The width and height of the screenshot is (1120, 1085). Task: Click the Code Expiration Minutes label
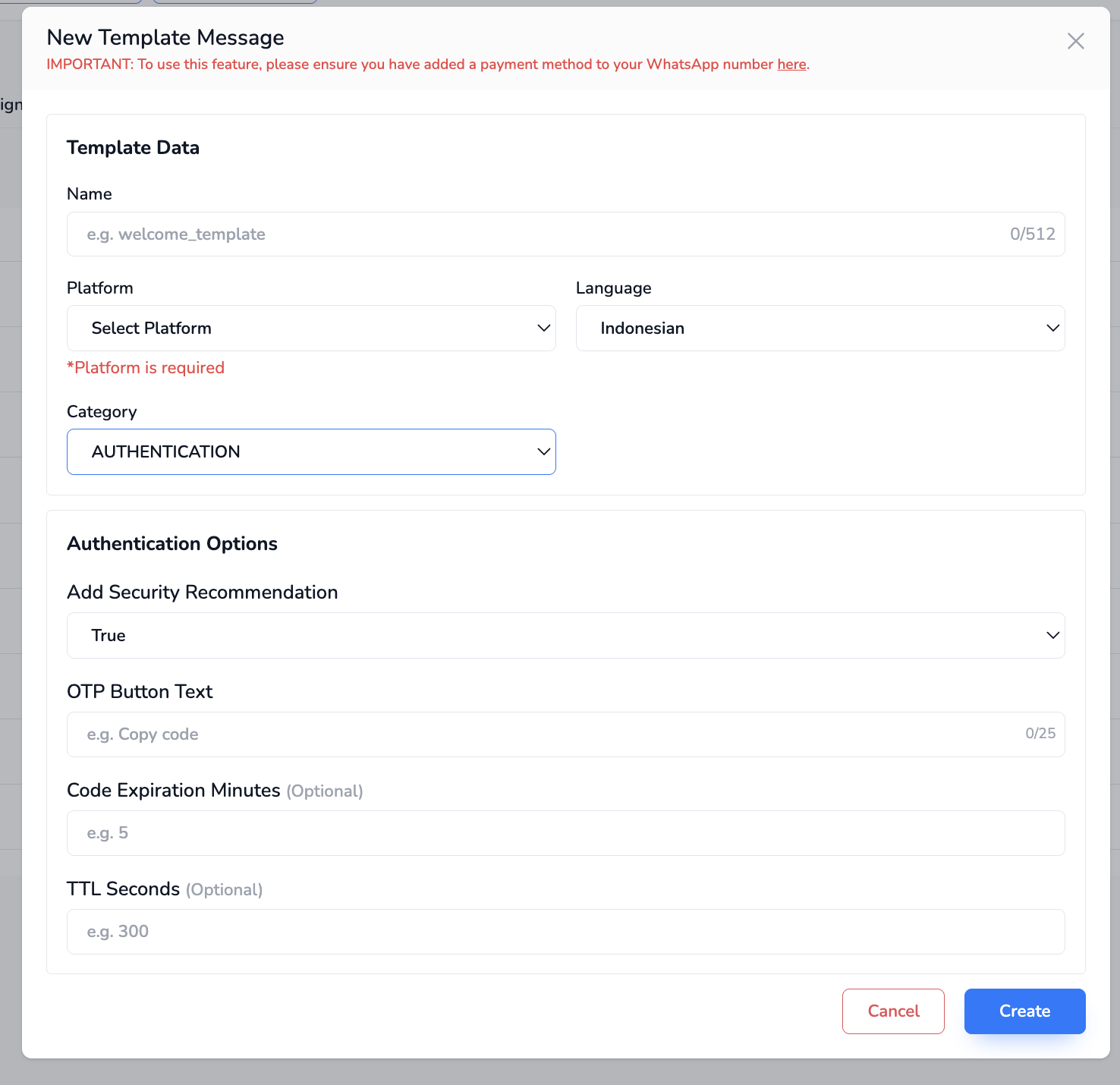point(174,791)
